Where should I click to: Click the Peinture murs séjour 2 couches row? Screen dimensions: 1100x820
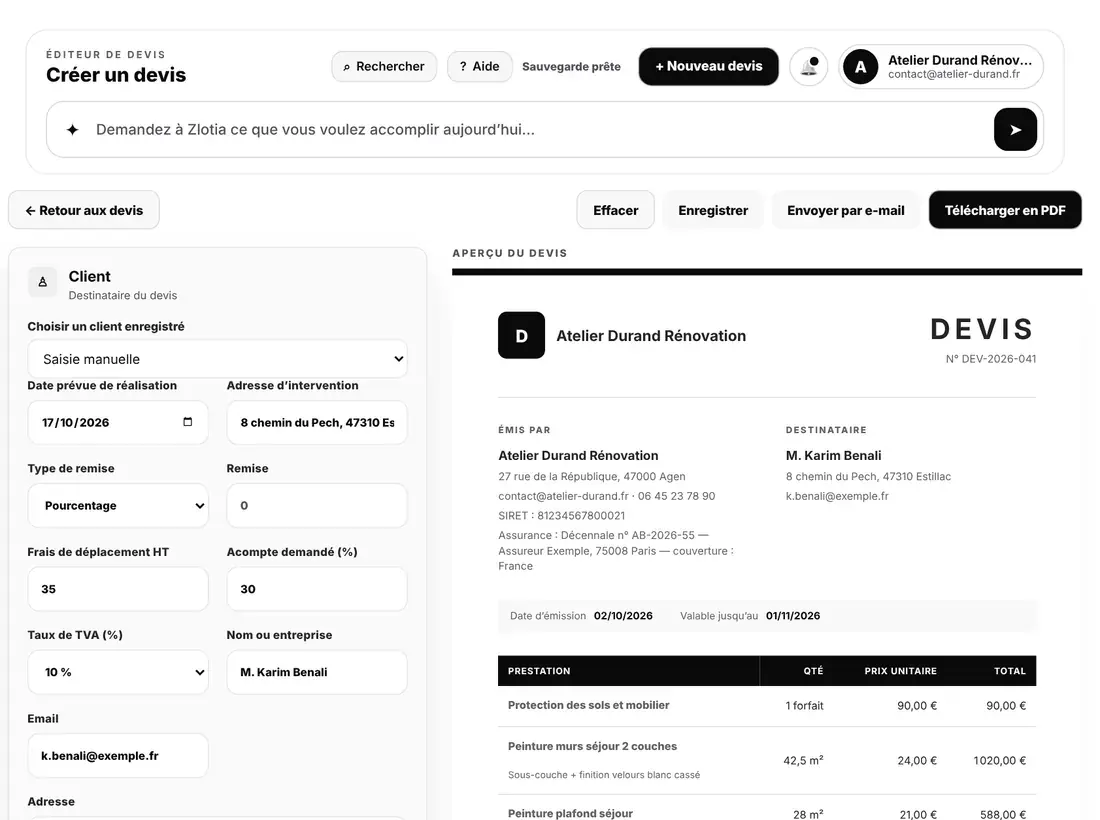(x=767, y=760)
